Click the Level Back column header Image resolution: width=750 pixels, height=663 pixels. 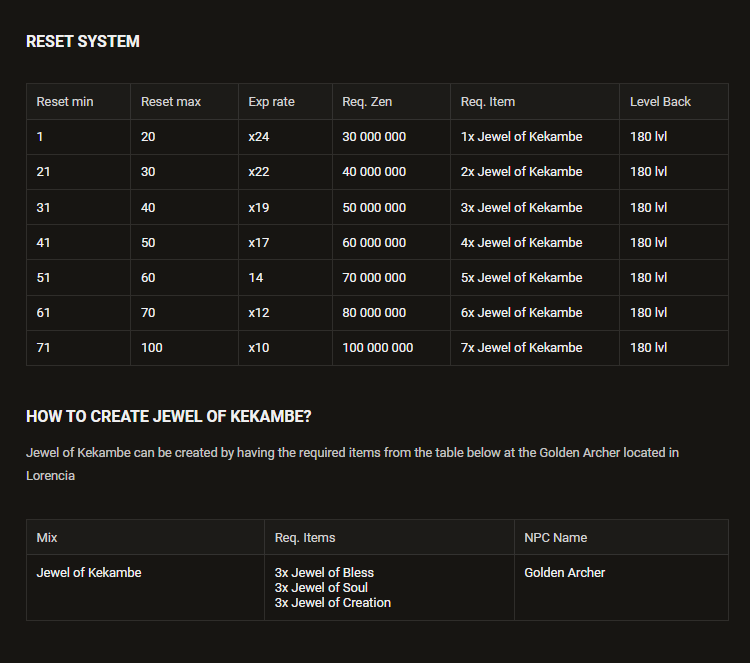[674, 102]
